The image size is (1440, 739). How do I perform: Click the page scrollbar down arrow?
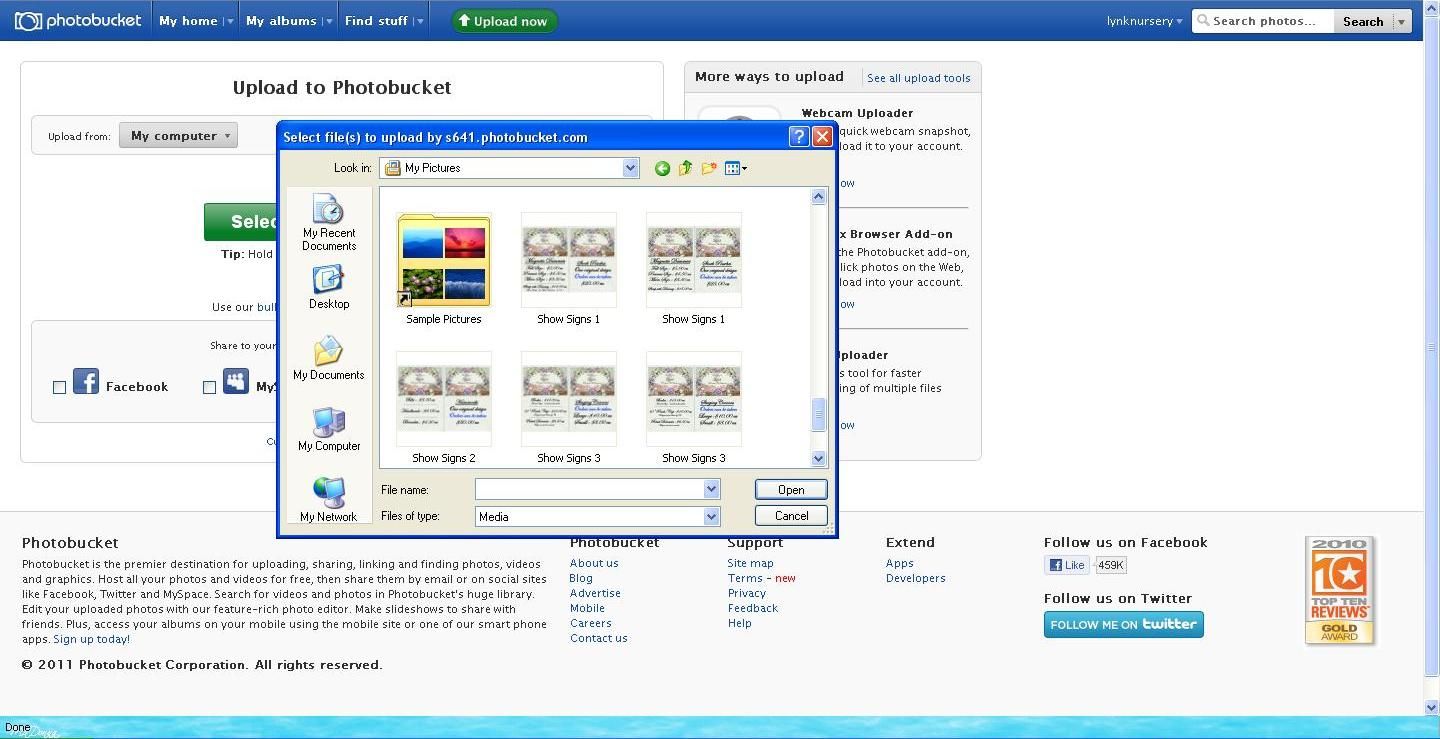[x=1431, y=707]
